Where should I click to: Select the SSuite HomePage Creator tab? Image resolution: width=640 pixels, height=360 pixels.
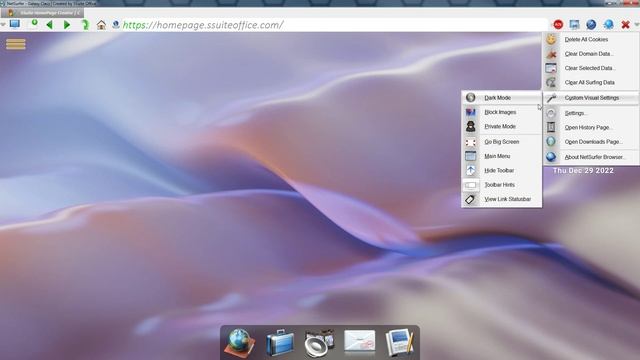tap(42, 13)
